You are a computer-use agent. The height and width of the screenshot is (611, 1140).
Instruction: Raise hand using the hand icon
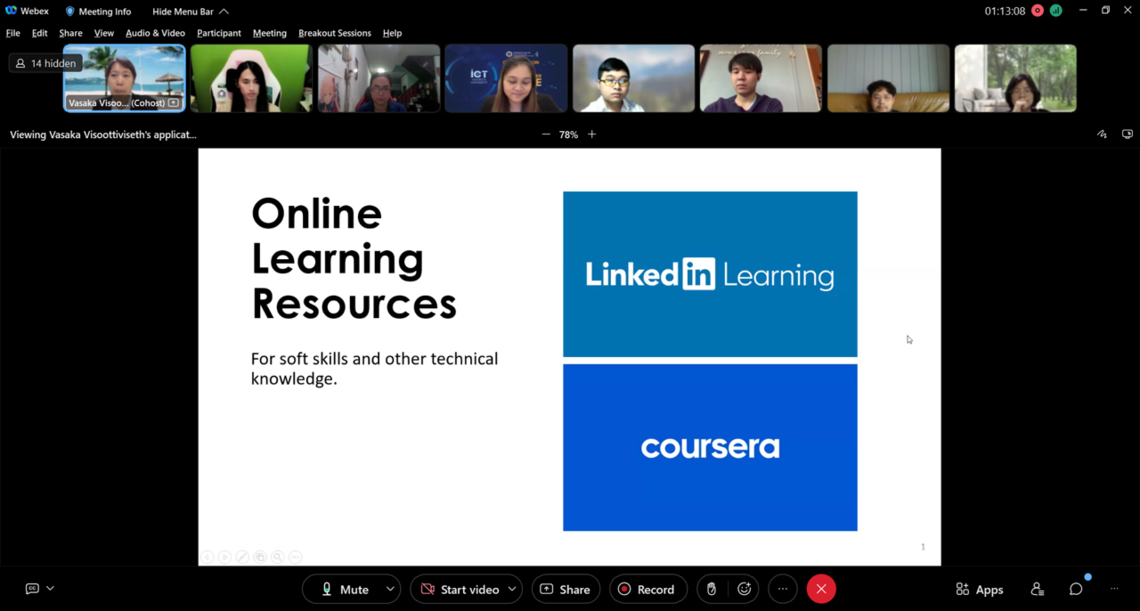(x=712, y=589)
